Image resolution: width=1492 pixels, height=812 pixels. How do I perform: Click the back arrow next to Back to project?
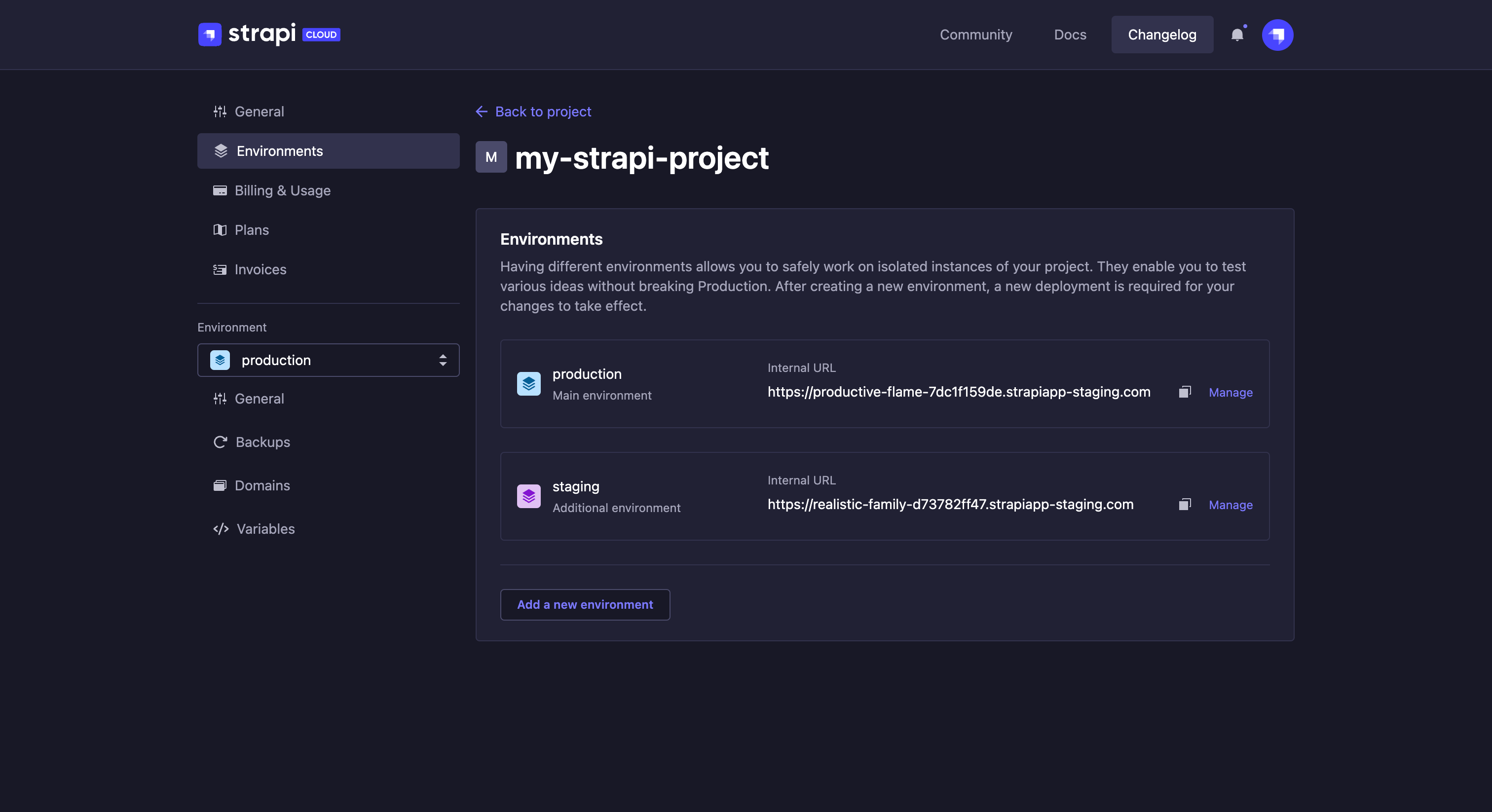(482, 111)
